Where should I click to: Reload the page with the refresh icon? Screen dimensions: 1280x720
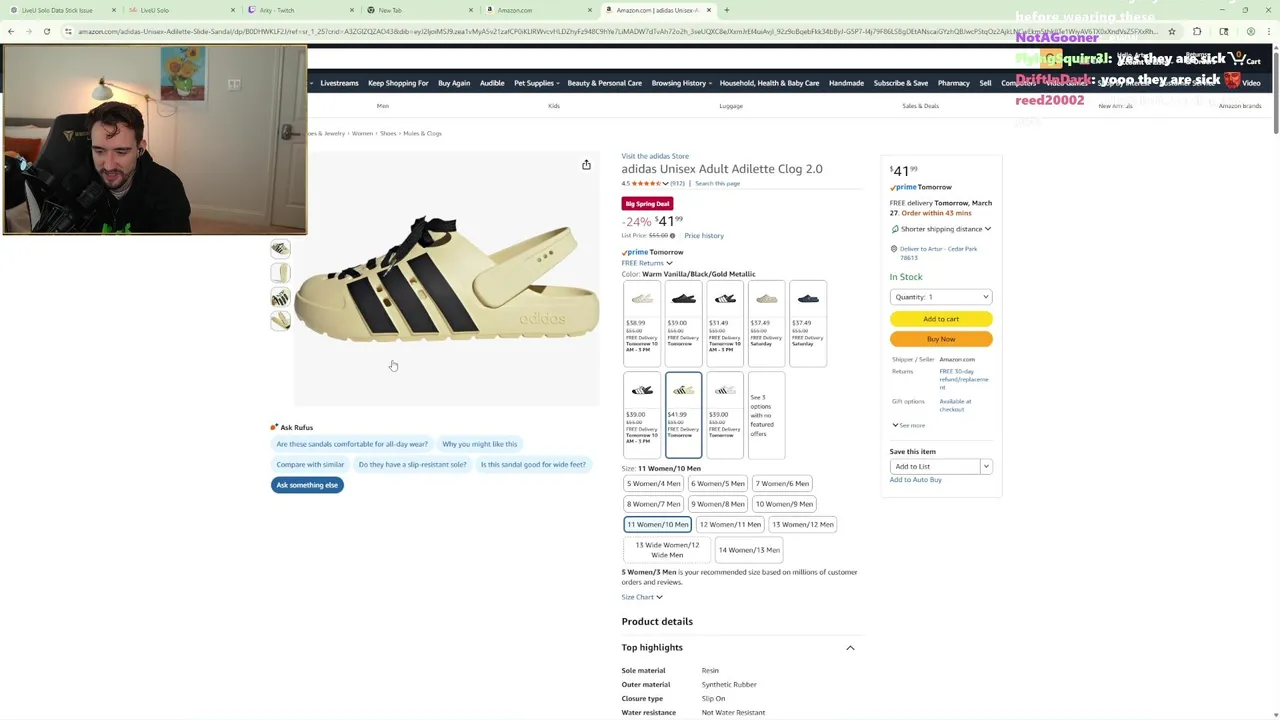(x=47, y=31)
